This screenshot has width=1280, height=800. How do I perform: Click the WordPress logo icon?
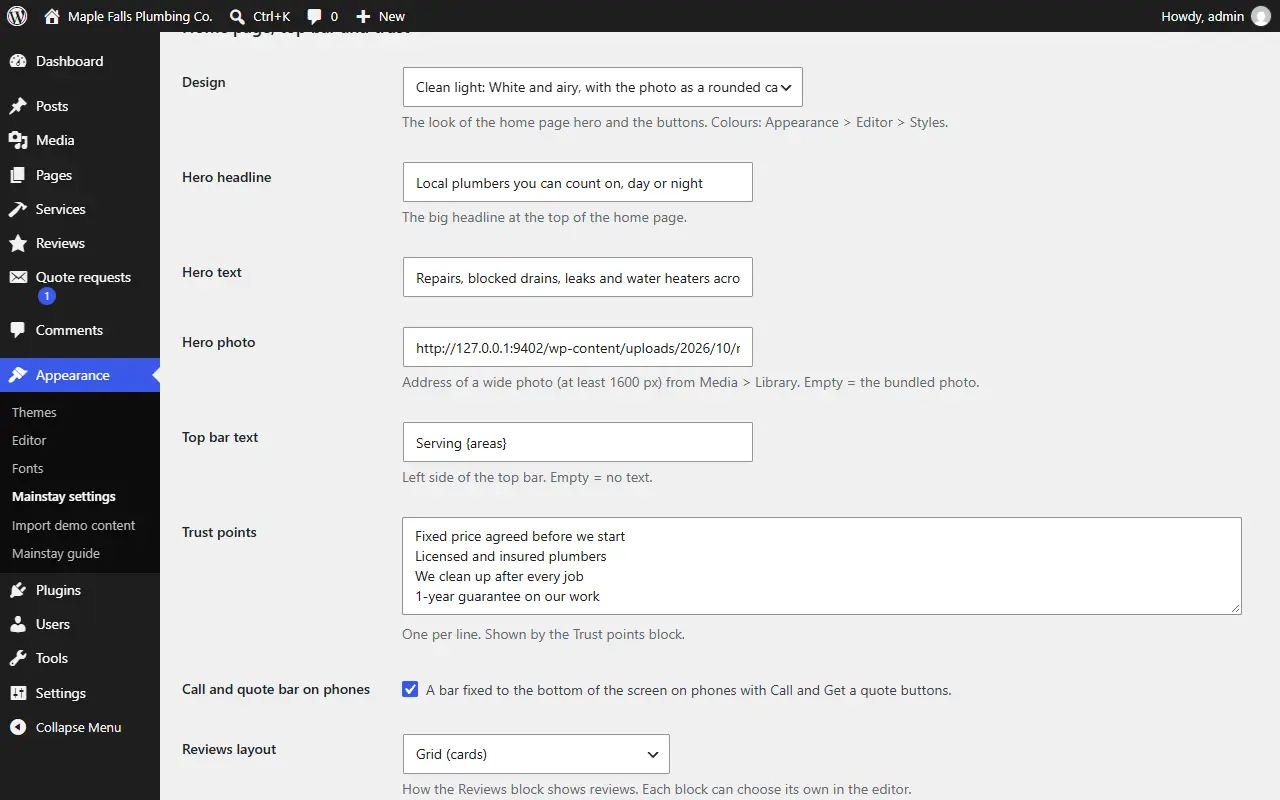[x=17, y=16]
